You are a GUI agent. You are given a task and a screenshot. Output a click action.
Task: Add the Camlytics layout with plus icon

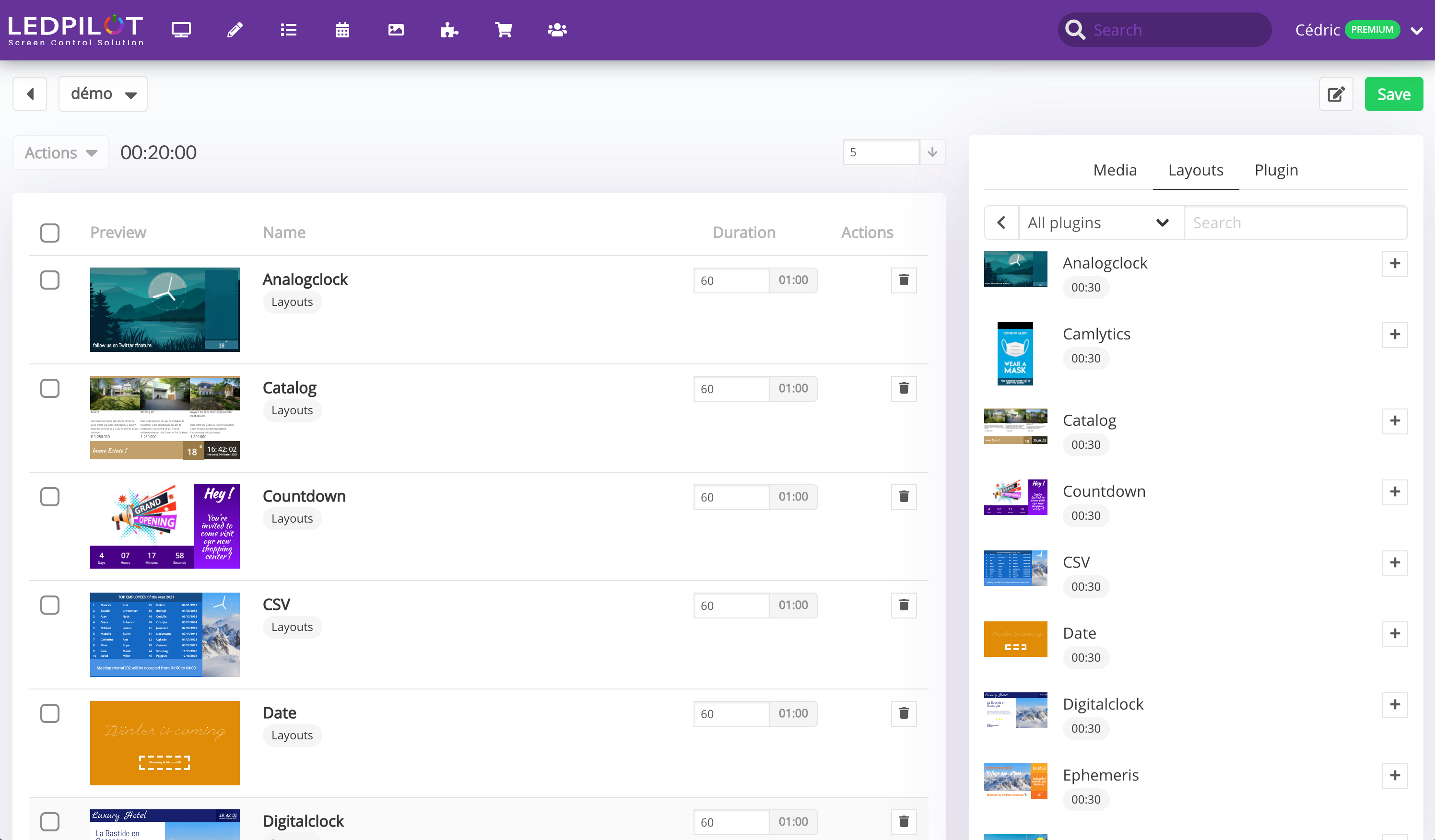1395,335
